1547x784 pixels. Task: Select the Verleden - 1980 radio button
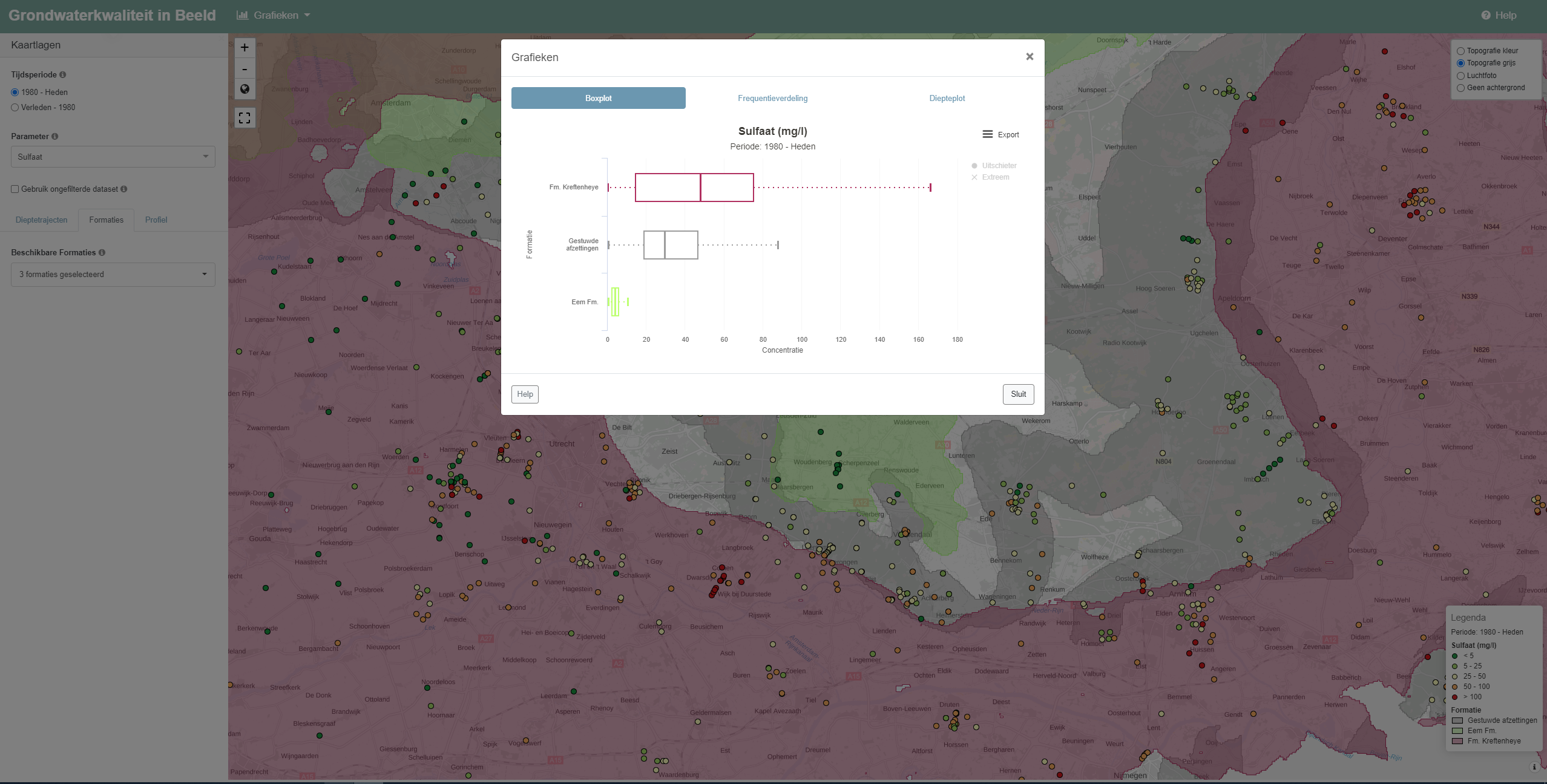pyautogui.click(x=15, y=108)
